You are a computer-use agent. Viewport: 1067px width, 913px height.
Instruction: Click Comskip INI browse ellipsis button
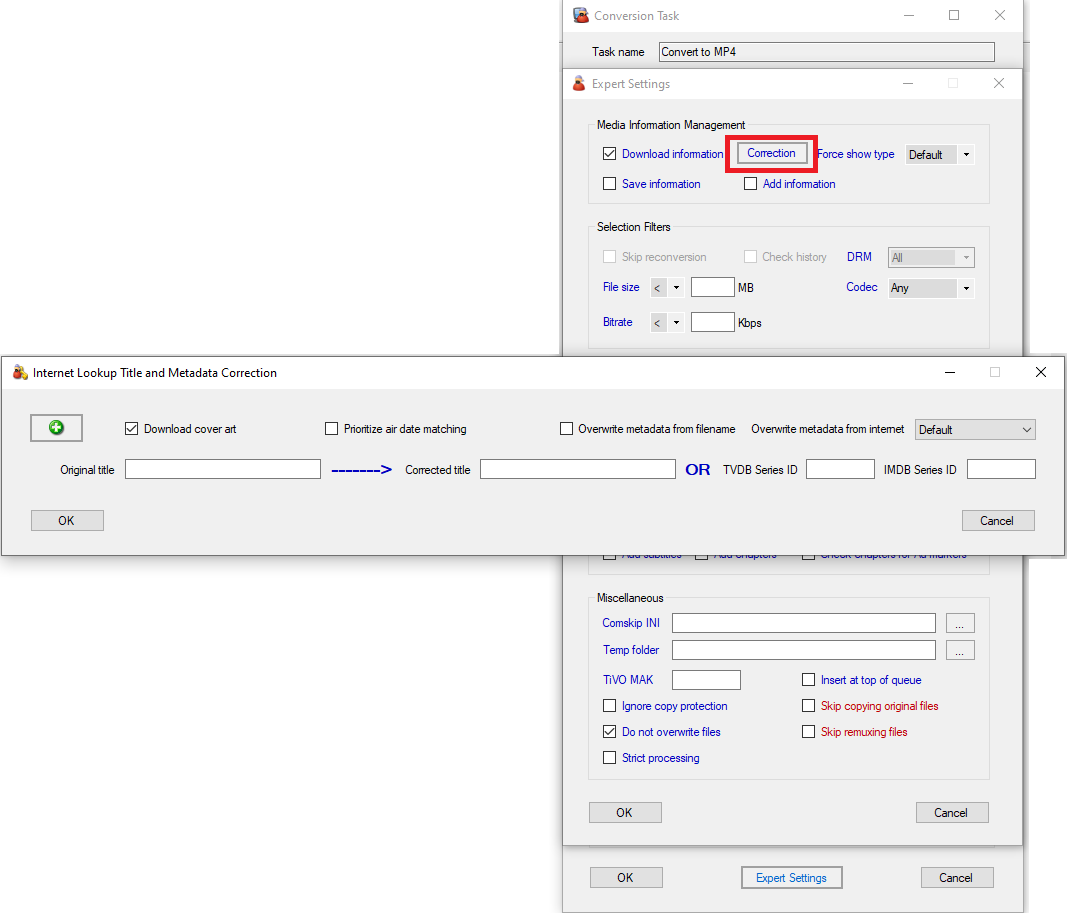[x=959, y=623]
